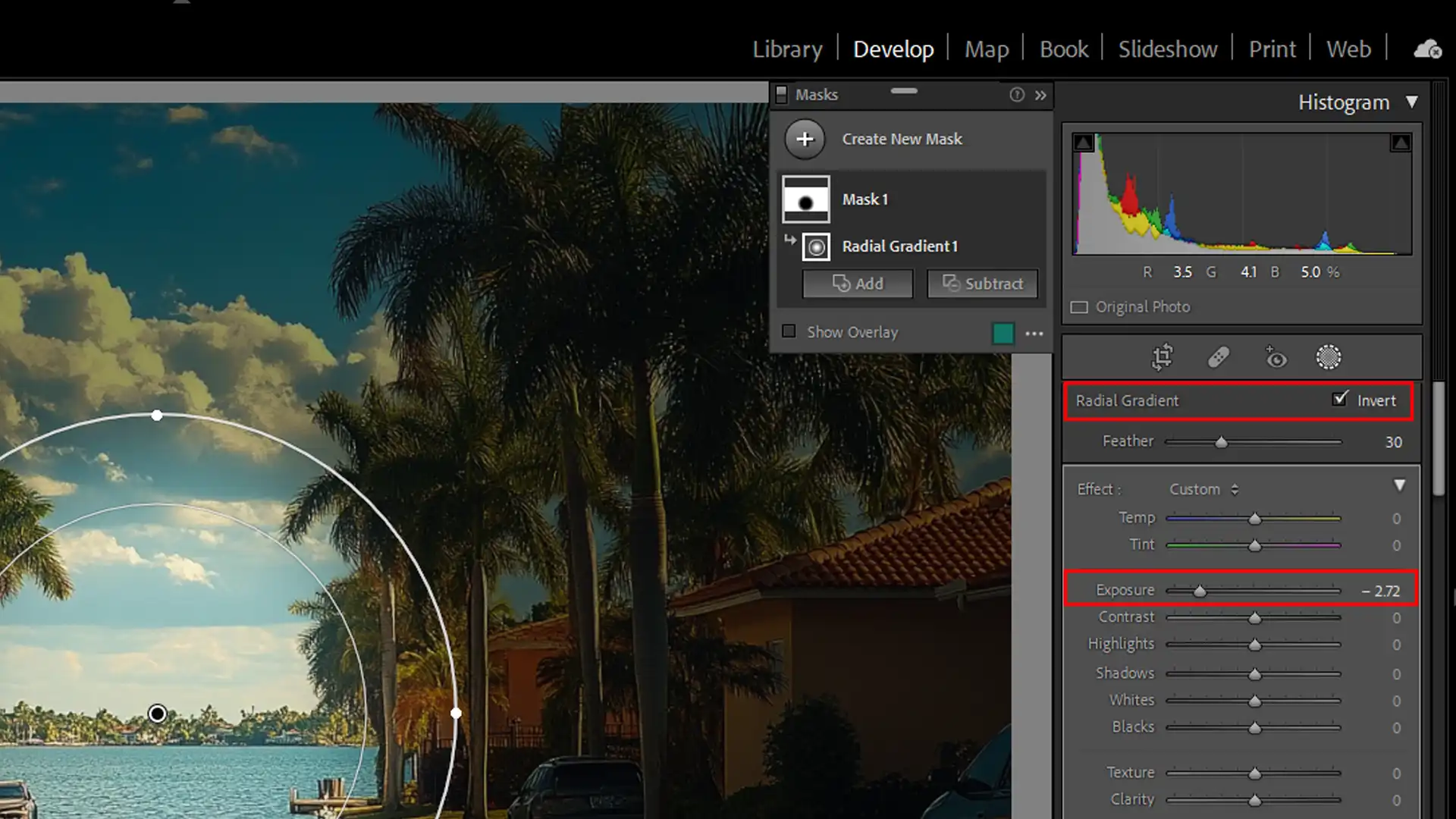Check the Original Photo box
Screen dimensions: 1456x819
pyautogui.click(x=1079, y=307)
